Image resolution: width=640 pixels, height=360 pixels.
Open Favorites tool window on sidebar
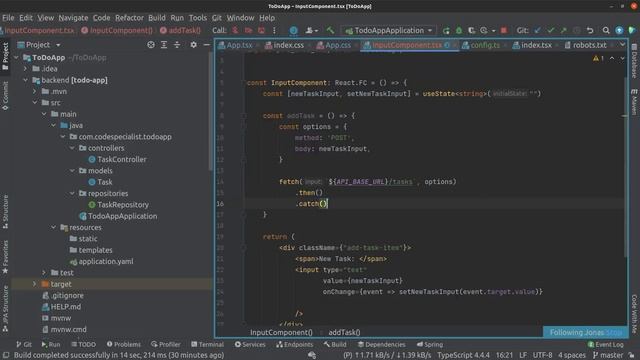click(x=5, y=257)
